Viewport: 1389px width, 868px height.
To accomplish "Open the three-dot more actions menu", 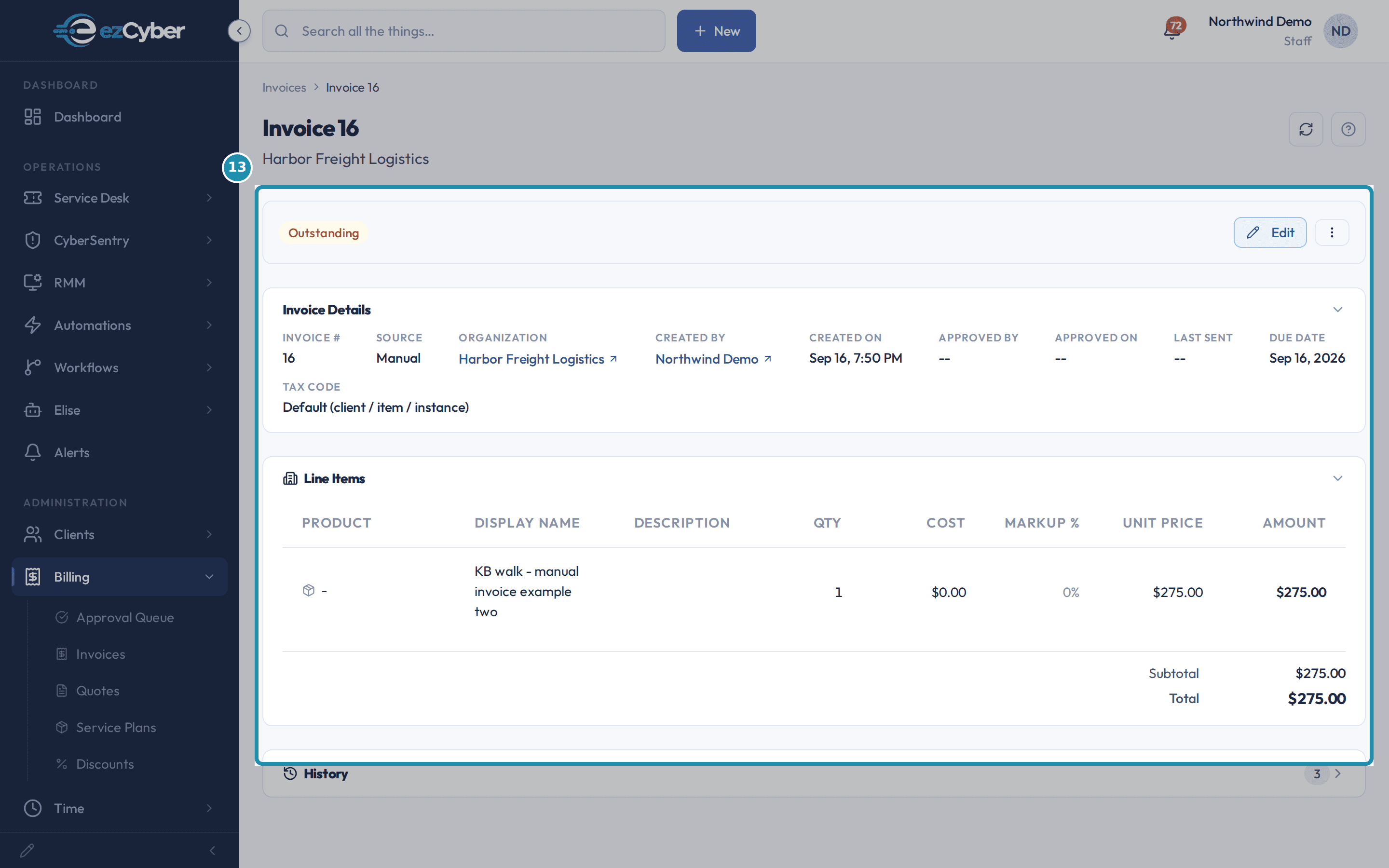I will pyautogui.click(x=1332, y=232).
